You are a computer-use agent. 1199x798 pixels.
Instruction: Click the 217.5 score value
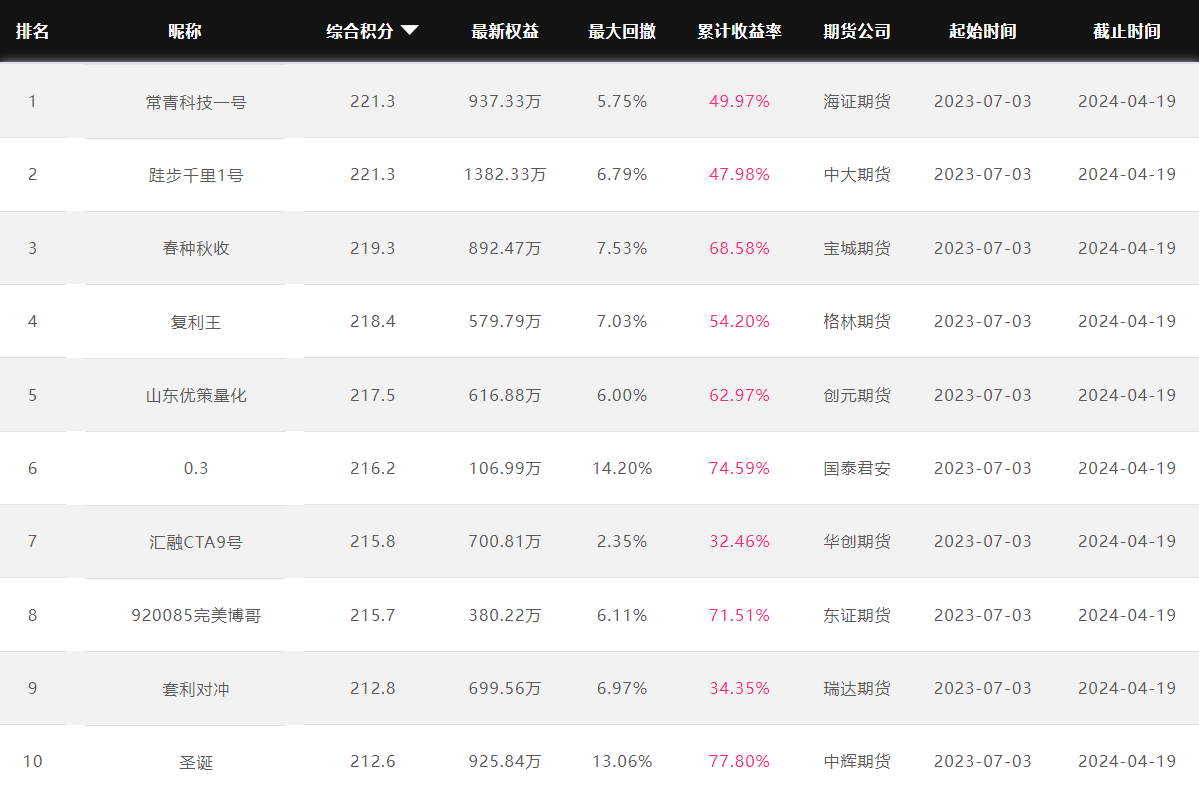(x=372, y=395)
